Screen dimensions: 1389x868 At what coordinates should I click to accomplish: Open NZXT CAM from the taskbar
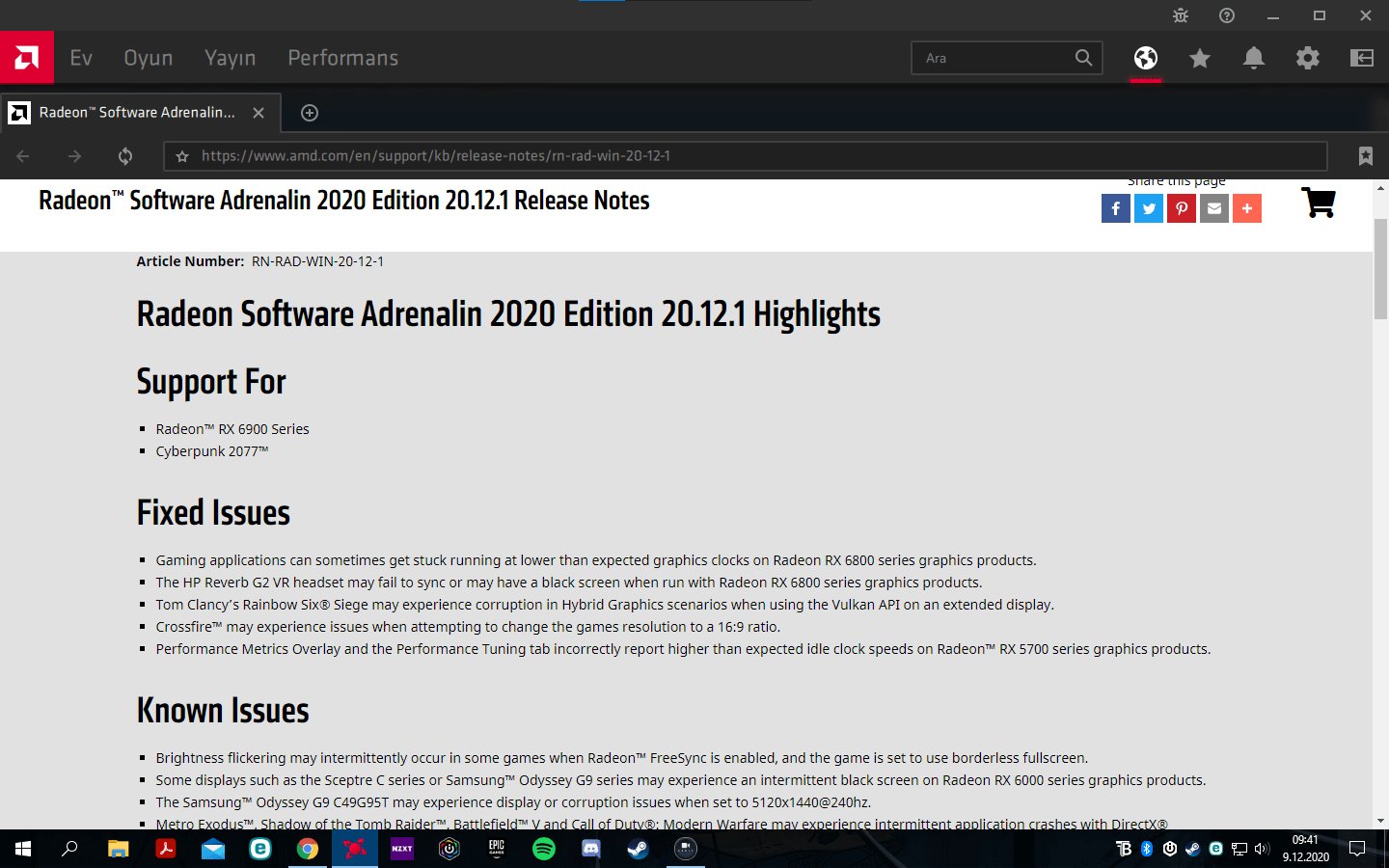coord(401,849)
